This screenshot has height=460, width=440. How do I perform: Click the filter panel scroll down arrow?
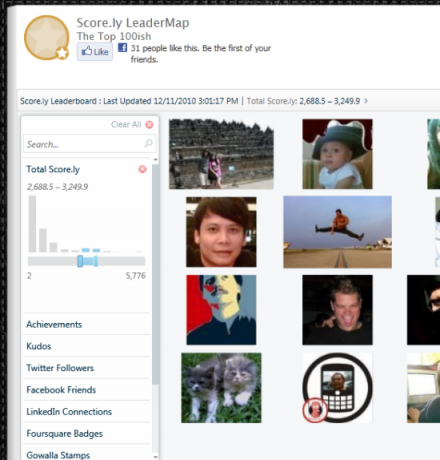pyautogui.click(x=155, y=457)
